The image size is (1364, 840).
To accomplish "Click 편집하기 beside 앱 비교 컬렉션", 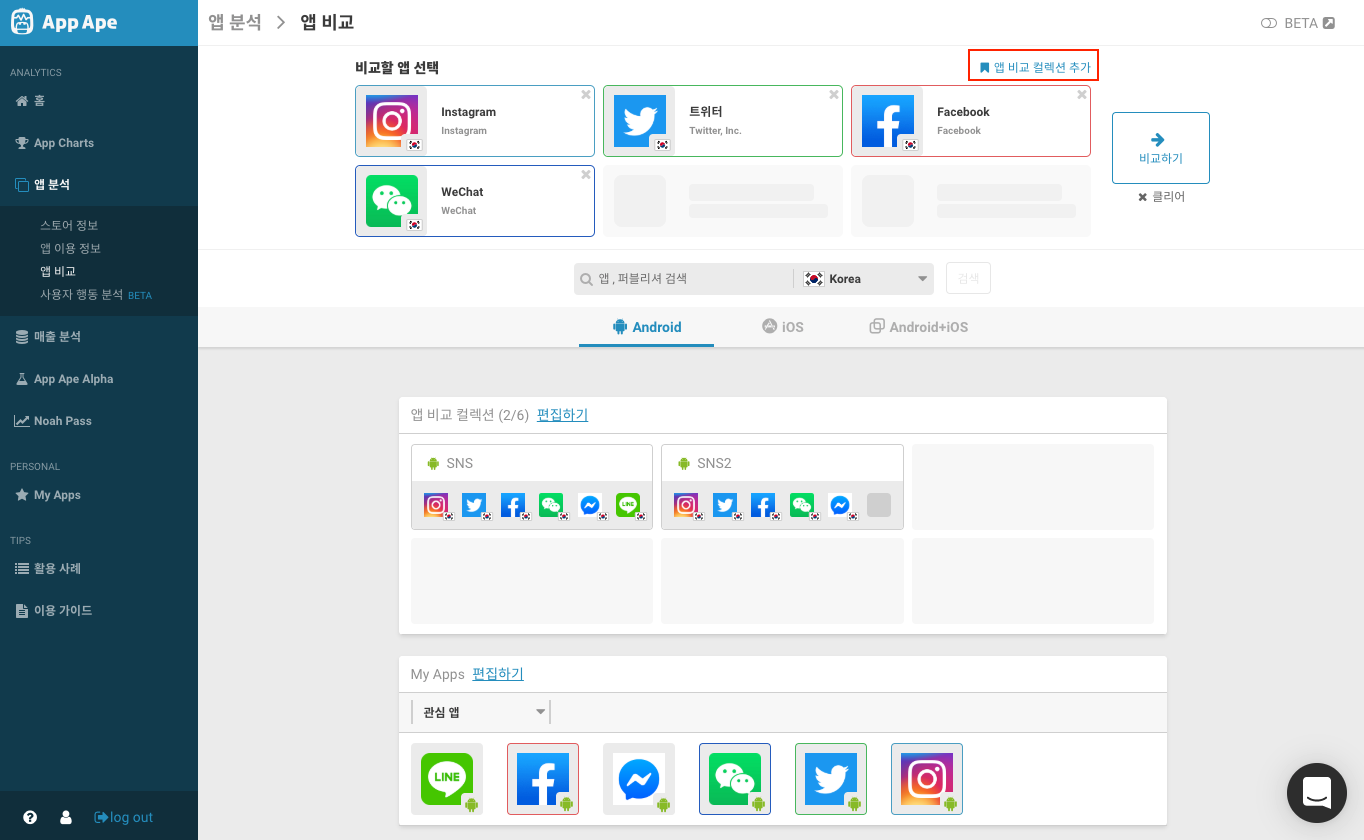I will coord(562,415).
